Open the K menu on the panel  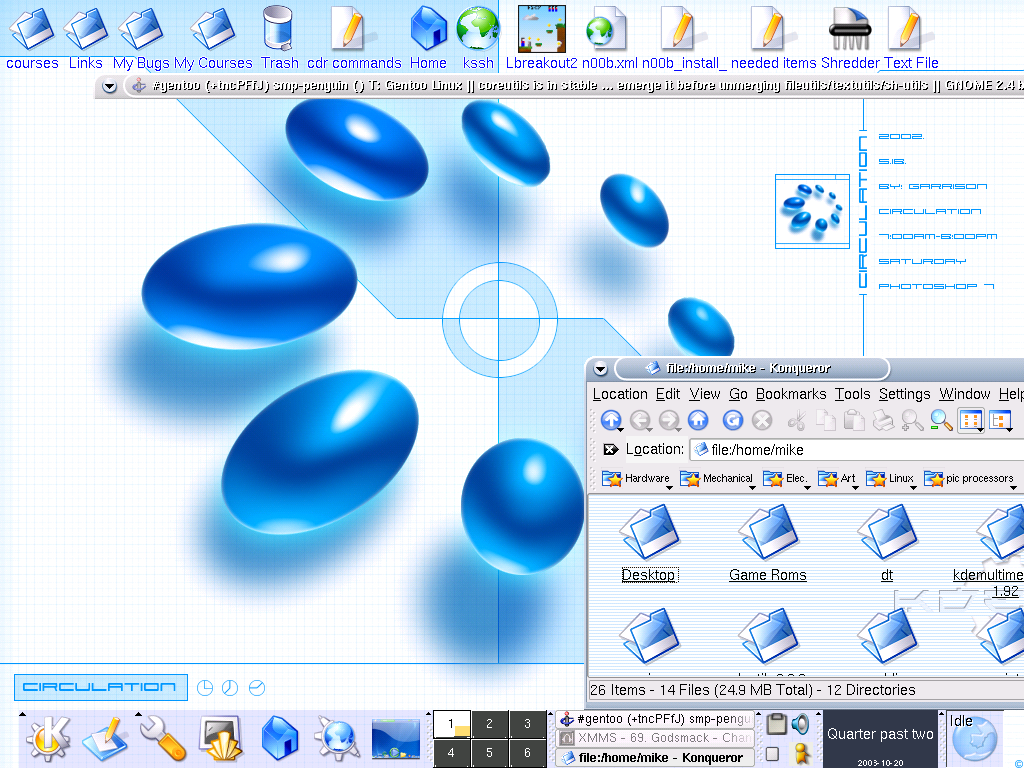pyautogui.click(x=47, y=738)
